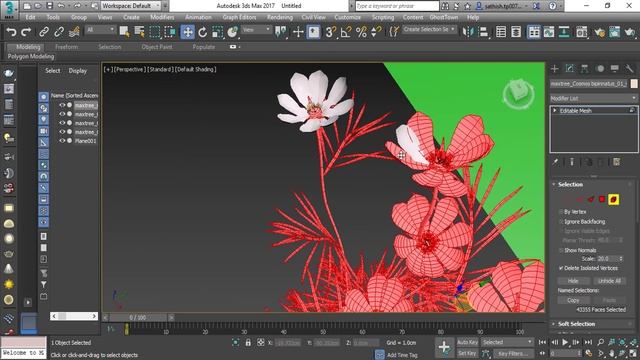Click the Align tool icon
640x360 pixels.
(x=483, y=32)
